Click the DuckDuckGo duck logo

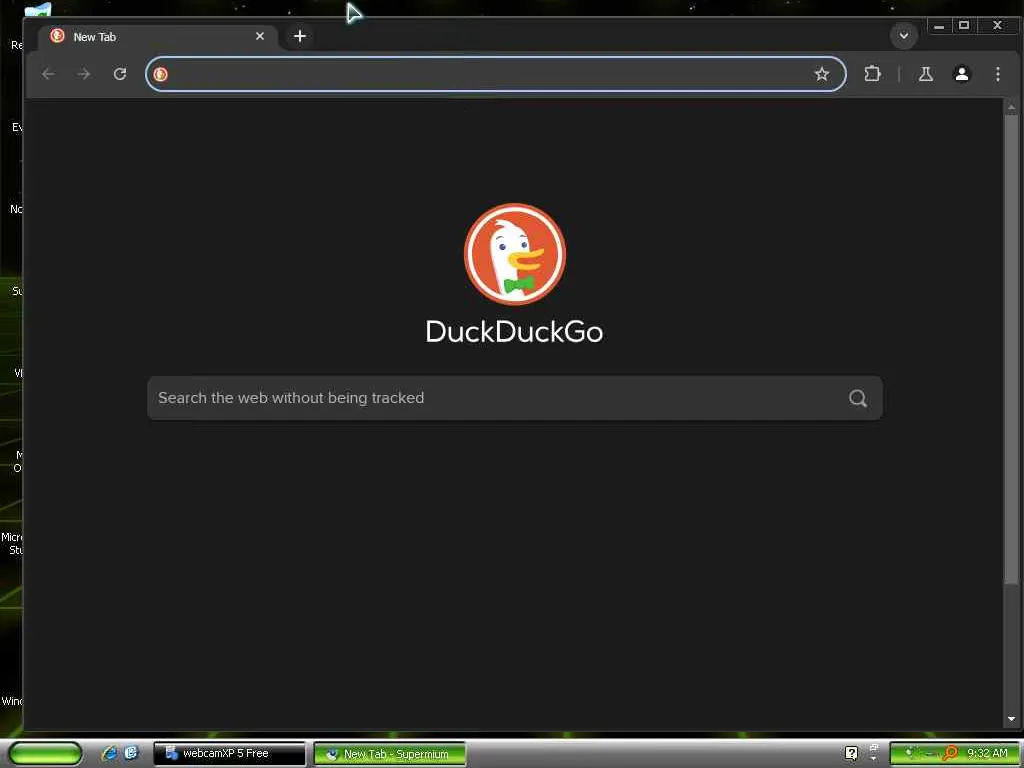(x=515, y=254)
